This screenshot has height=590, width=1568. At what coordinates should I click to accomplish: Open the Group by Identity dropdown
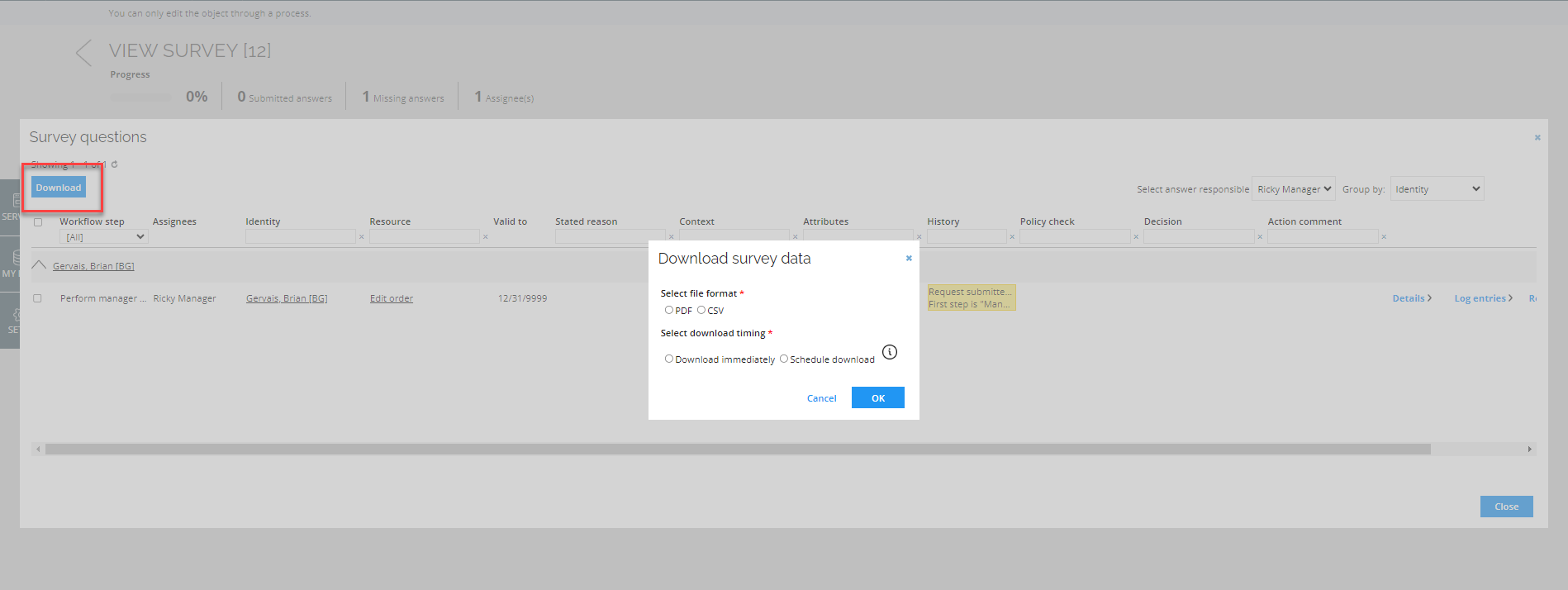point(1437,189)
